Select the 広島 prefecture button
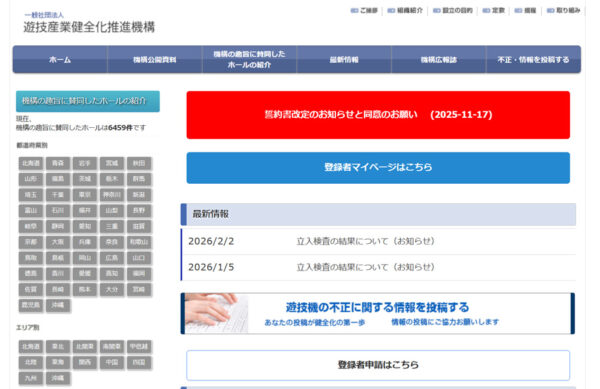Viewport: 600px width, 389px height. pyautogui.click(x=112, y=258)
